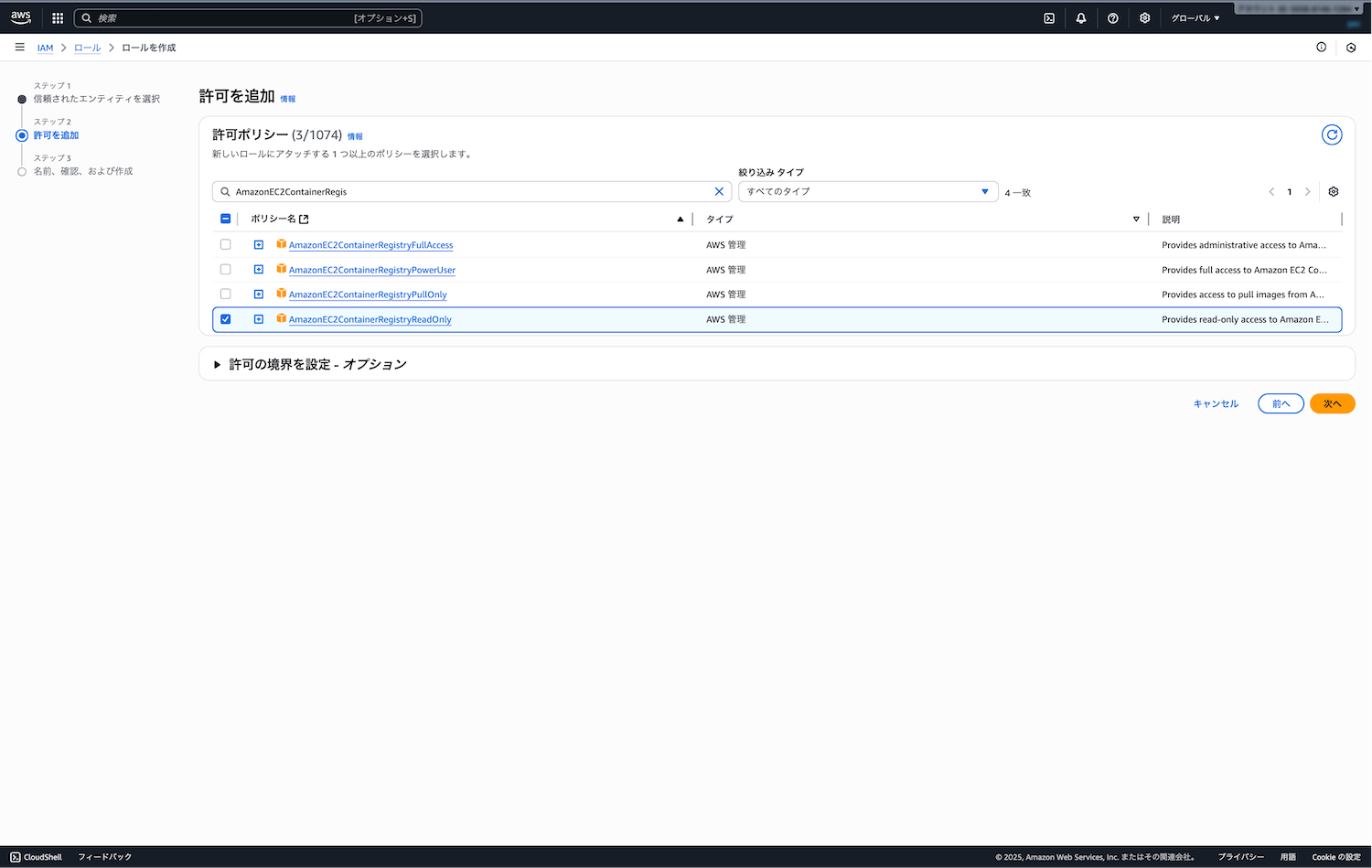Open the filter type dropdown
The image size is (1372, 868).
point(867,192)
